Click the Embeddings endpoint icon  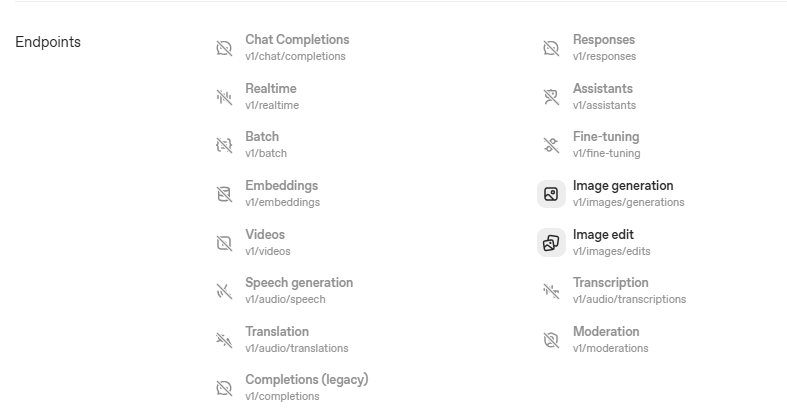224,194
